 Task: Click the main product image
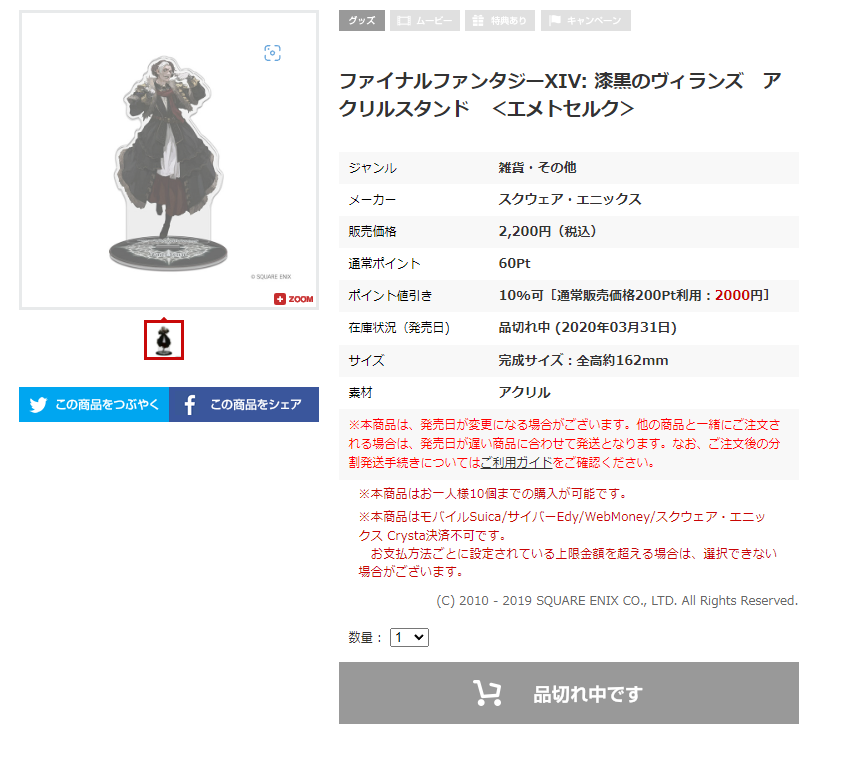(169, 160)
